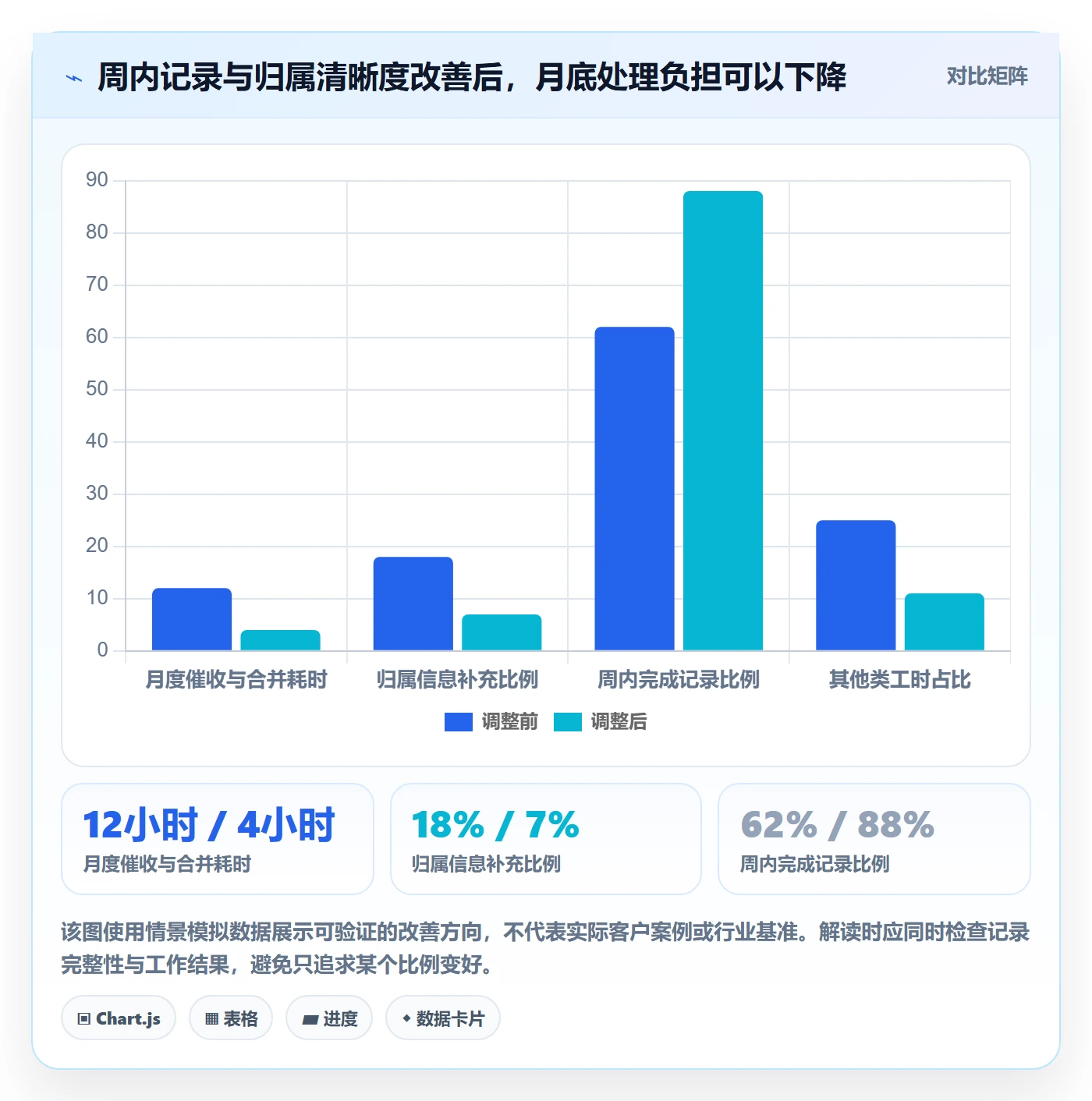Click the 调整后 bar for 月度催收与合并耗时
This screenshot has height=1101, width=1092.
pos(280,640)
